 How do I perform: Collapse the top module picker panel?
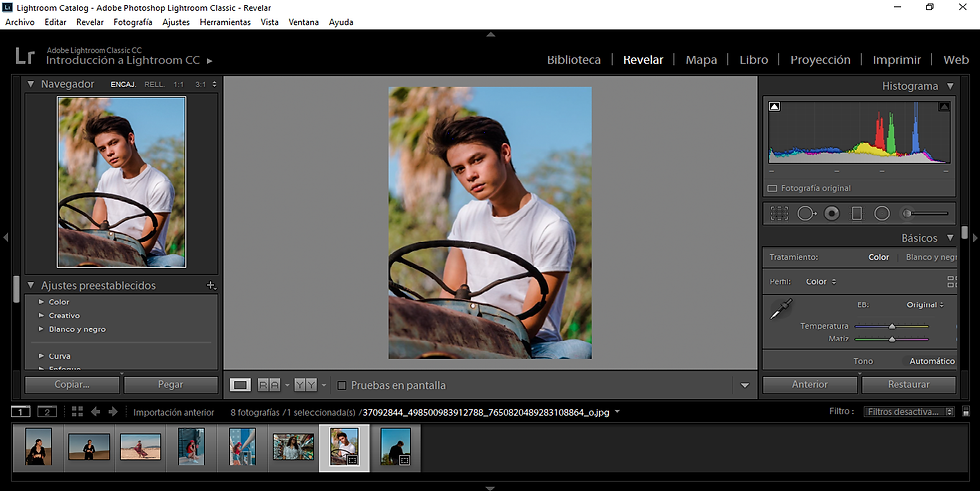coord(491,35)
